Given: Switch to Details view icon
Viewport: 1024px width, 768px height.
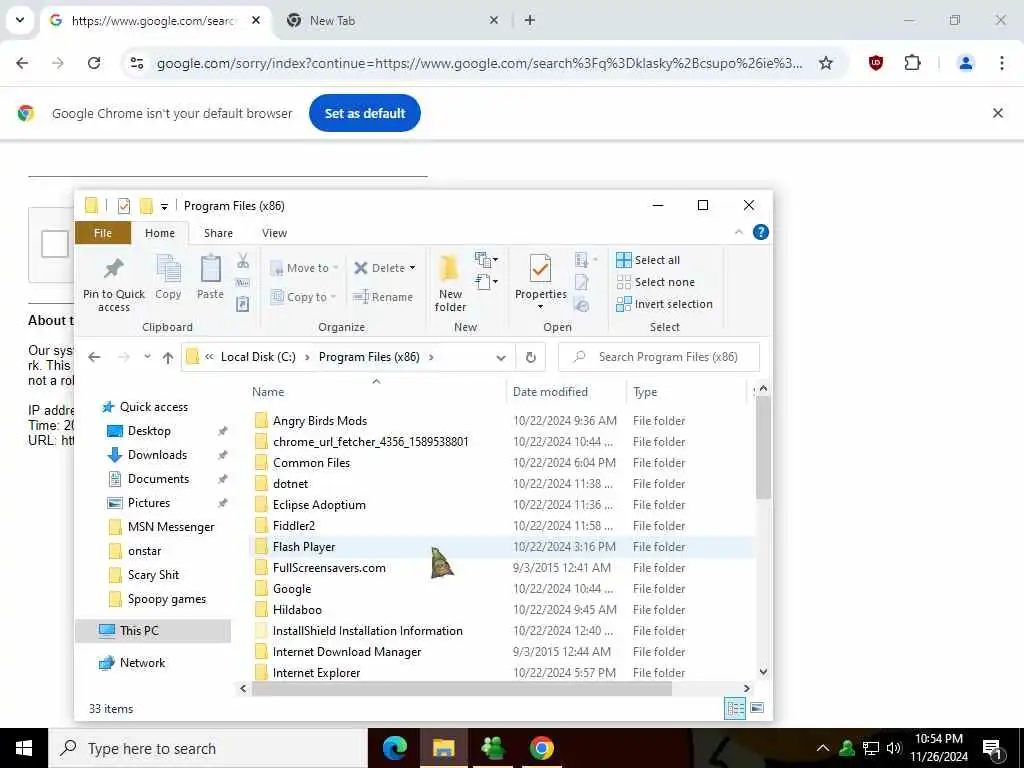Looking at the screenshot, I should click(735, 708).
